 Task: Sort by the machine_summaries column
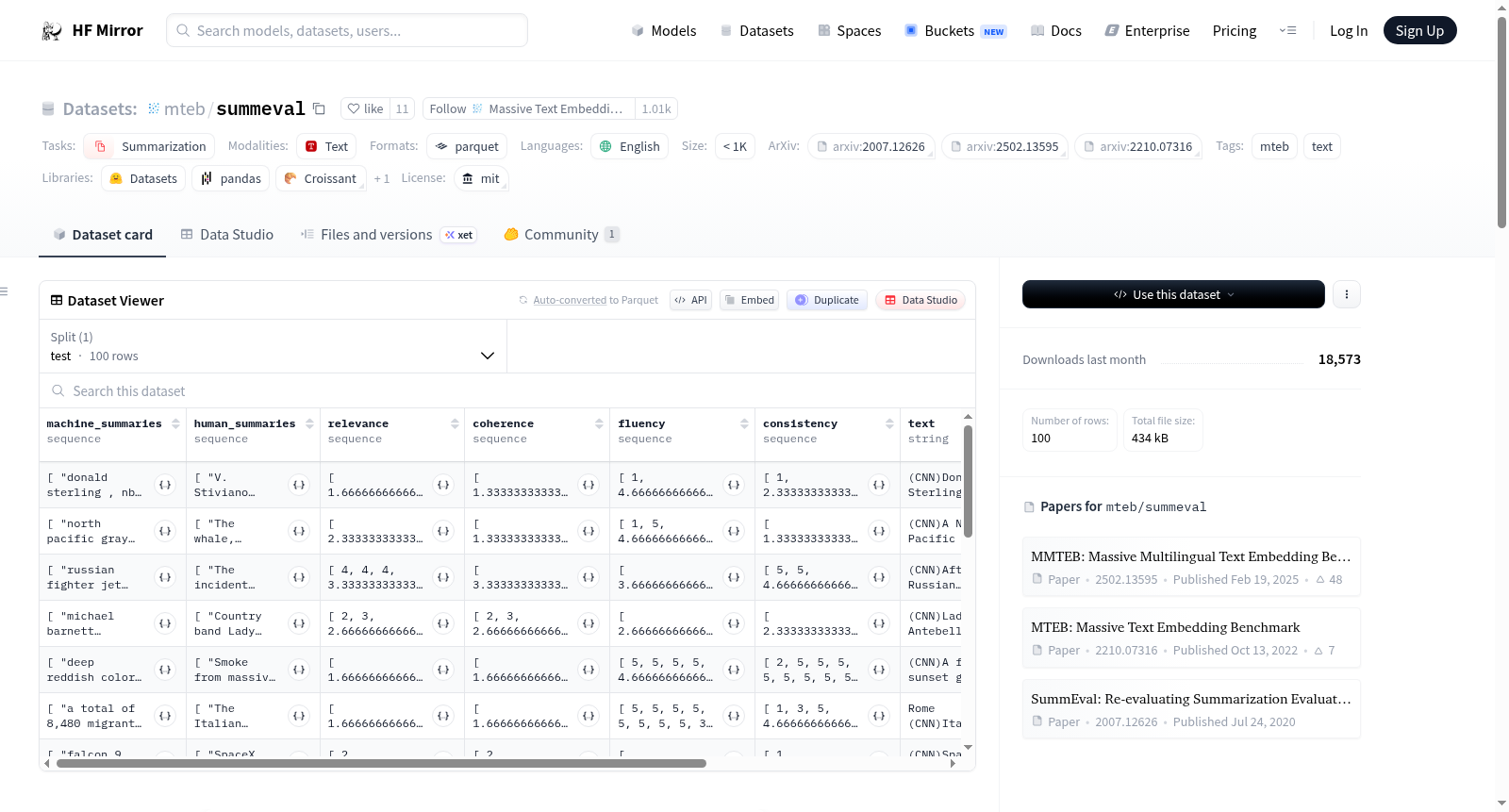(175, 423)
